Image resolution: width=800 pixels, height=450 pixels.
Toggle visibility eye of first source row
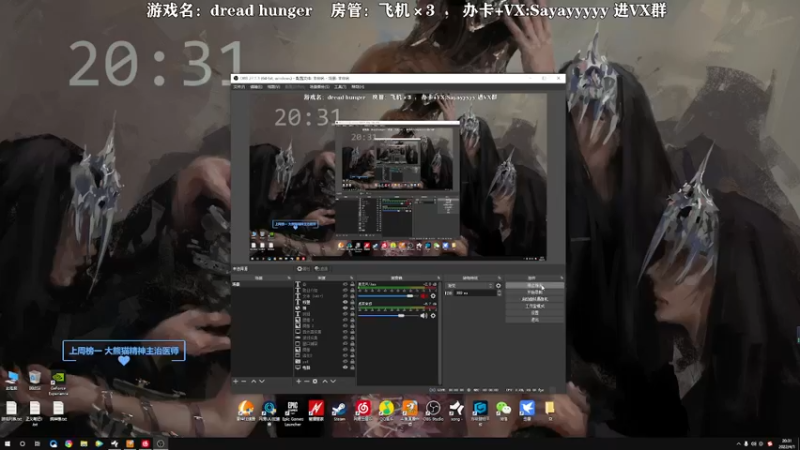point(345,284)
